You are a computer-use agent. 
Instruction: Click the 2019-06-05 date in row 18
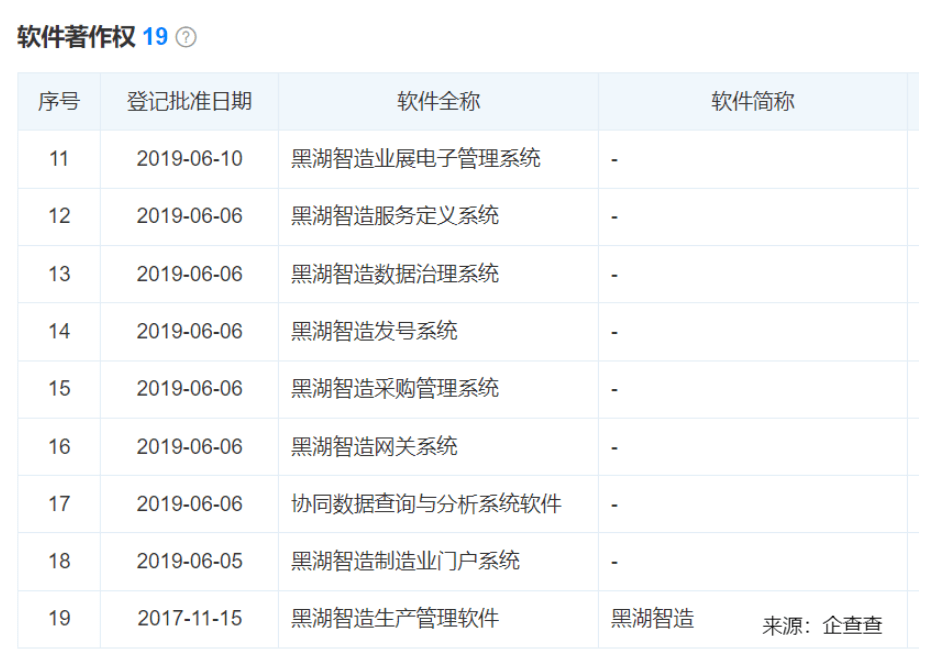[189, 561]
